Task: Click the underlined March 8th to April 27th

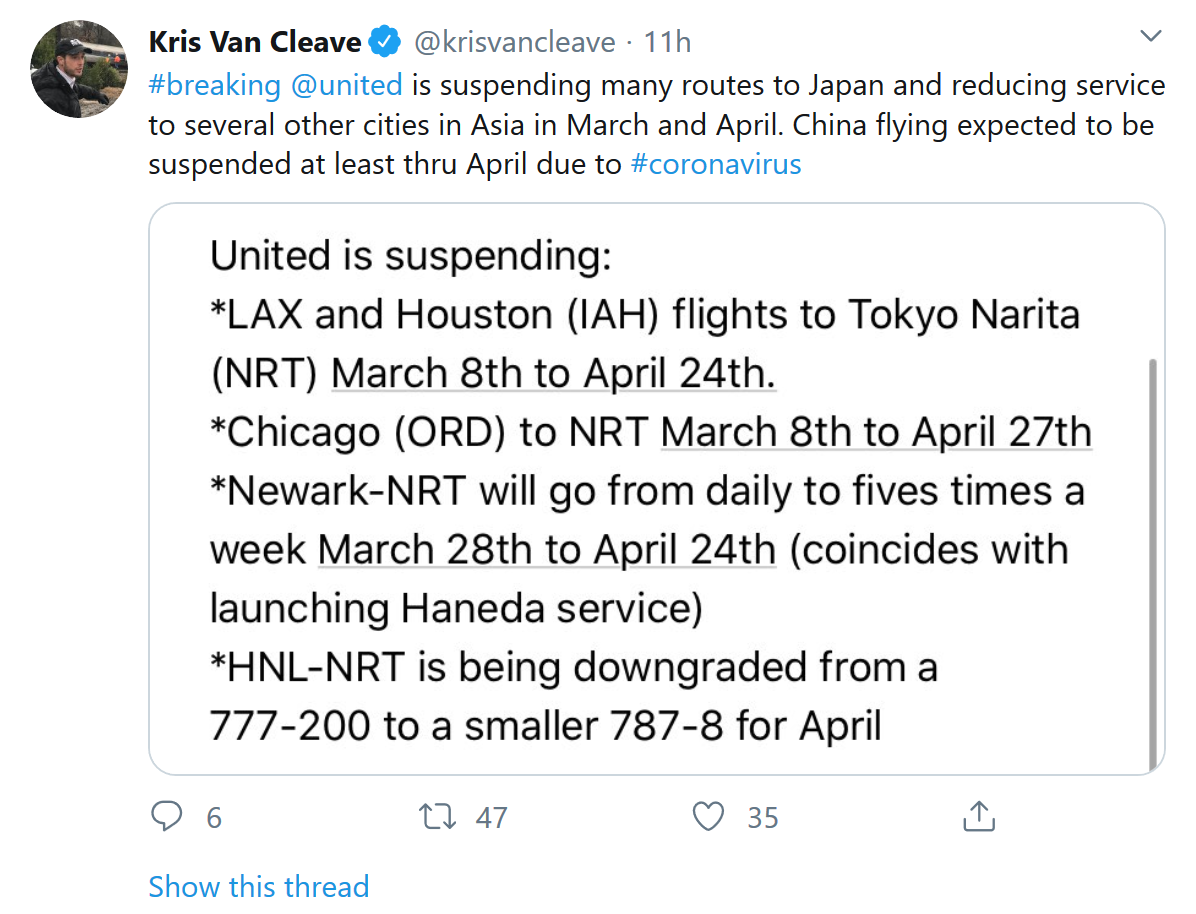Action: point(876,432)
